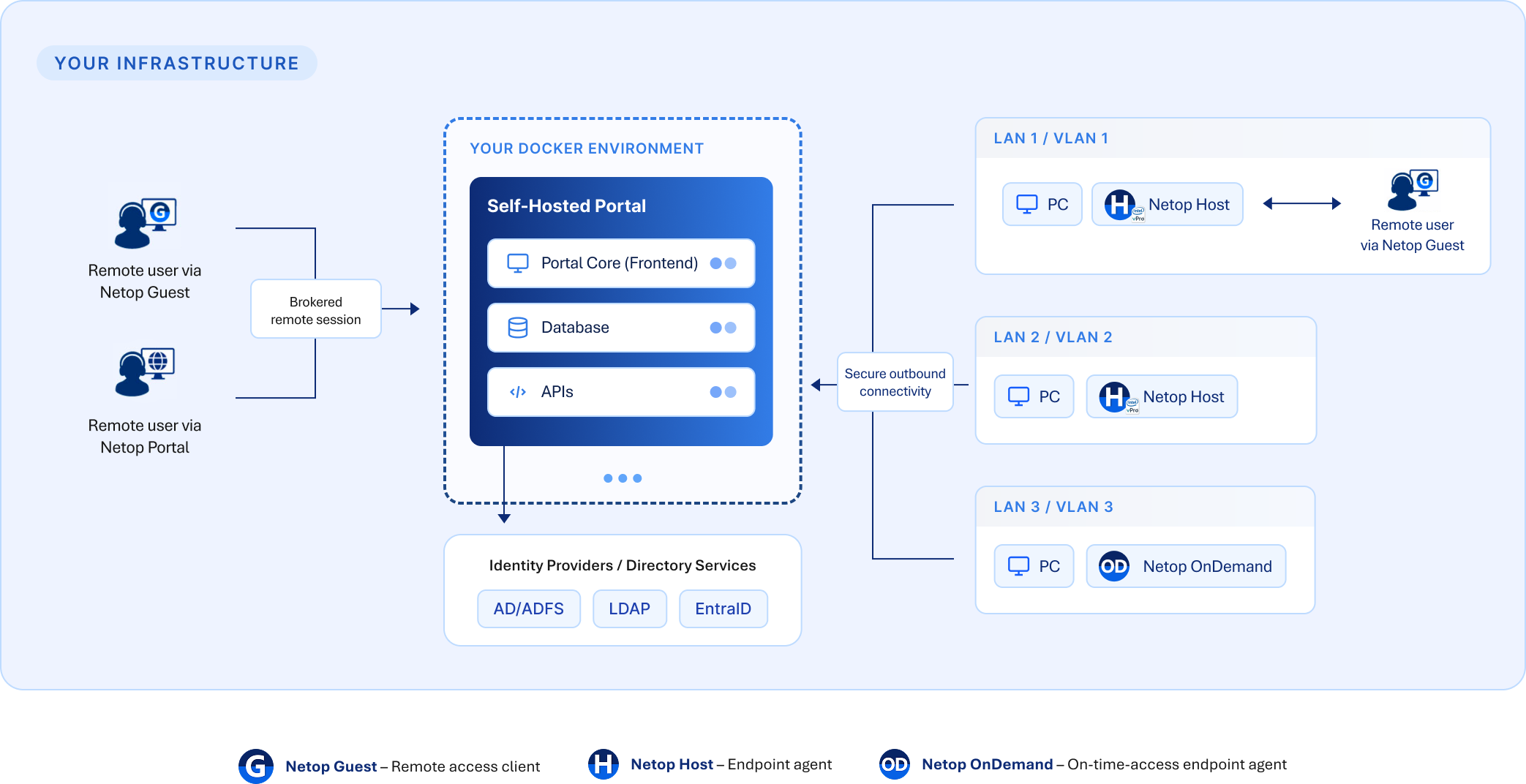
Task: Click the LDAP provider chip
Action: (x=630, y=608)
